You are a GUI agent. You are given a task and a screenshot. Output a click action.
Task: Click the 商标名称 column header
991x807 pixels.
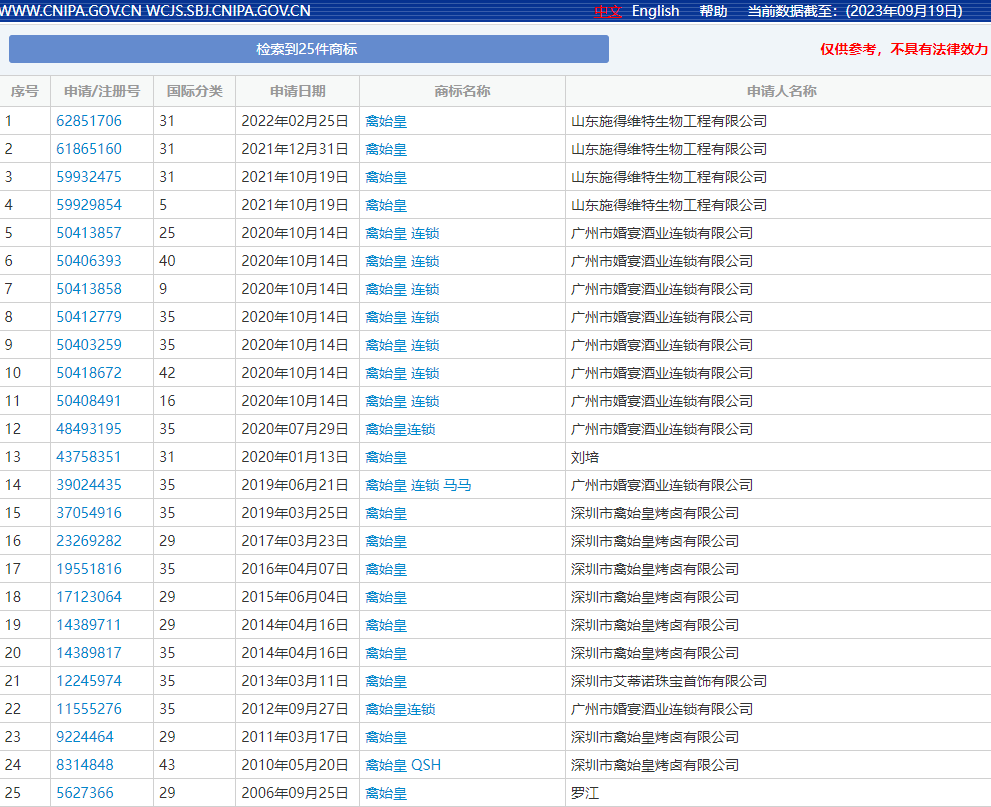pyautogui.click(x=462, y=91)
